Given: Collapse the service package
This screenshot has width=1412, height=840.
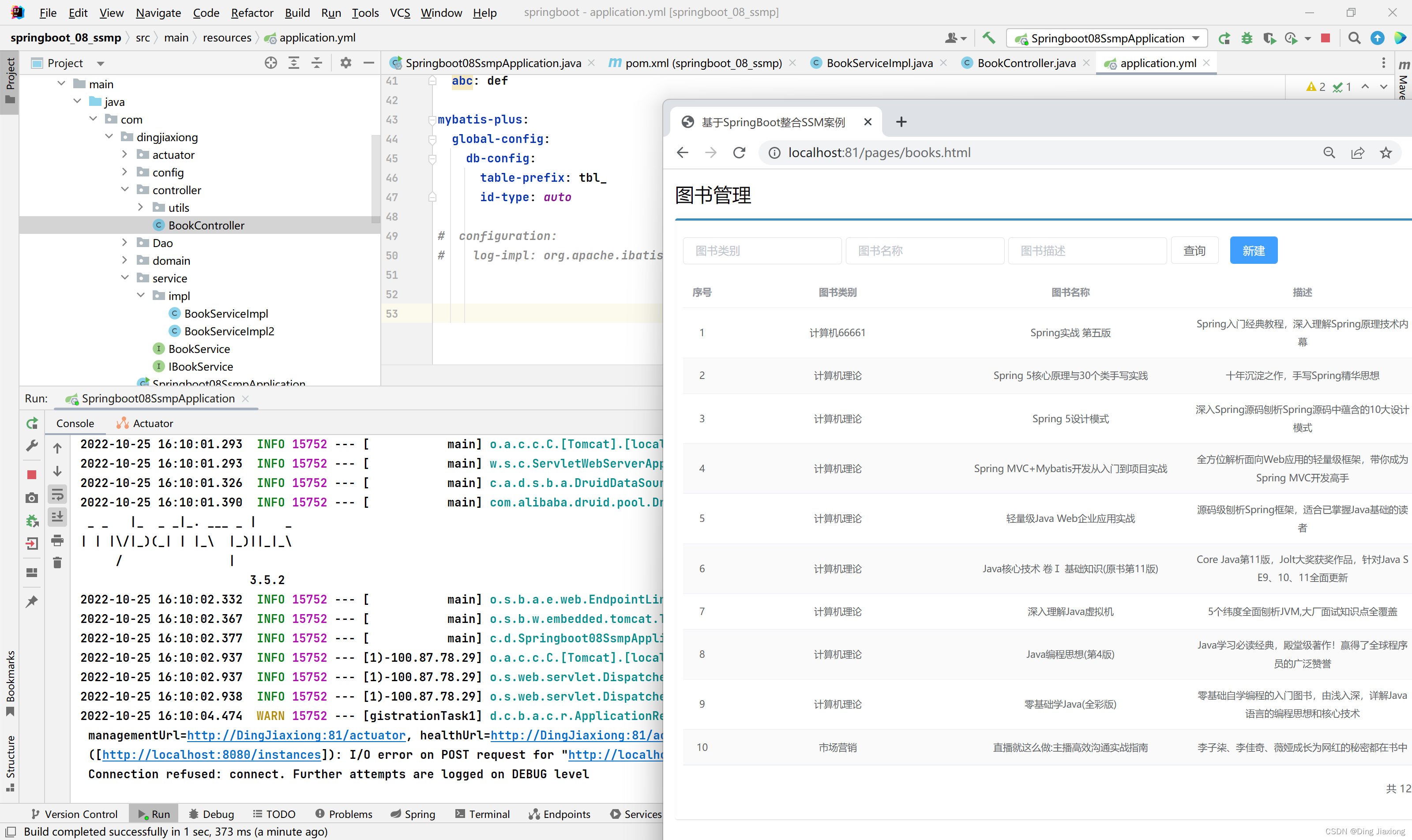Looking at the screenshot, I should (x=124, y=277).
